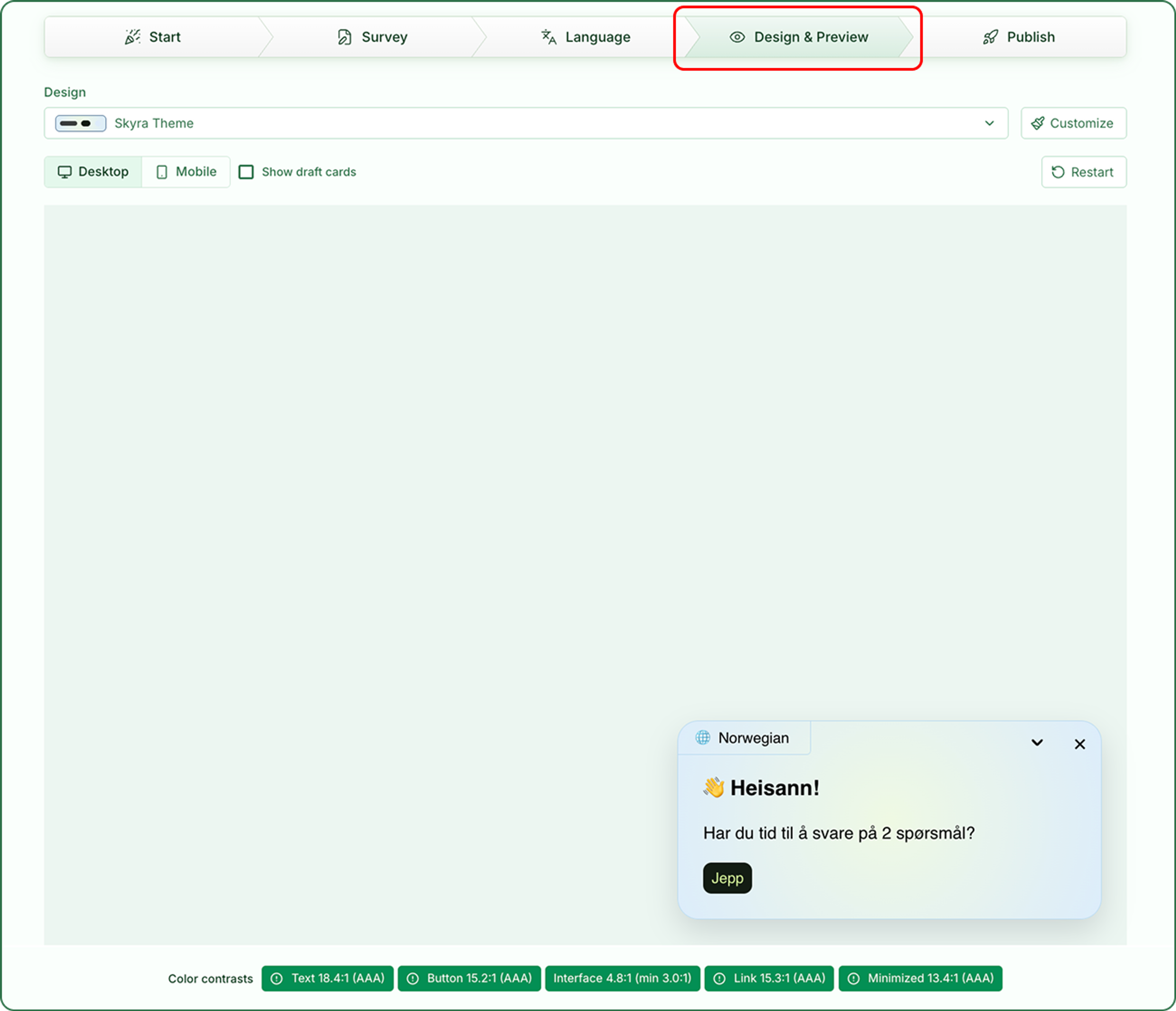Screen dimensions: 1176x1011
Task: Click the 'Color contrasts' label
Action: (x=211, y=979)
